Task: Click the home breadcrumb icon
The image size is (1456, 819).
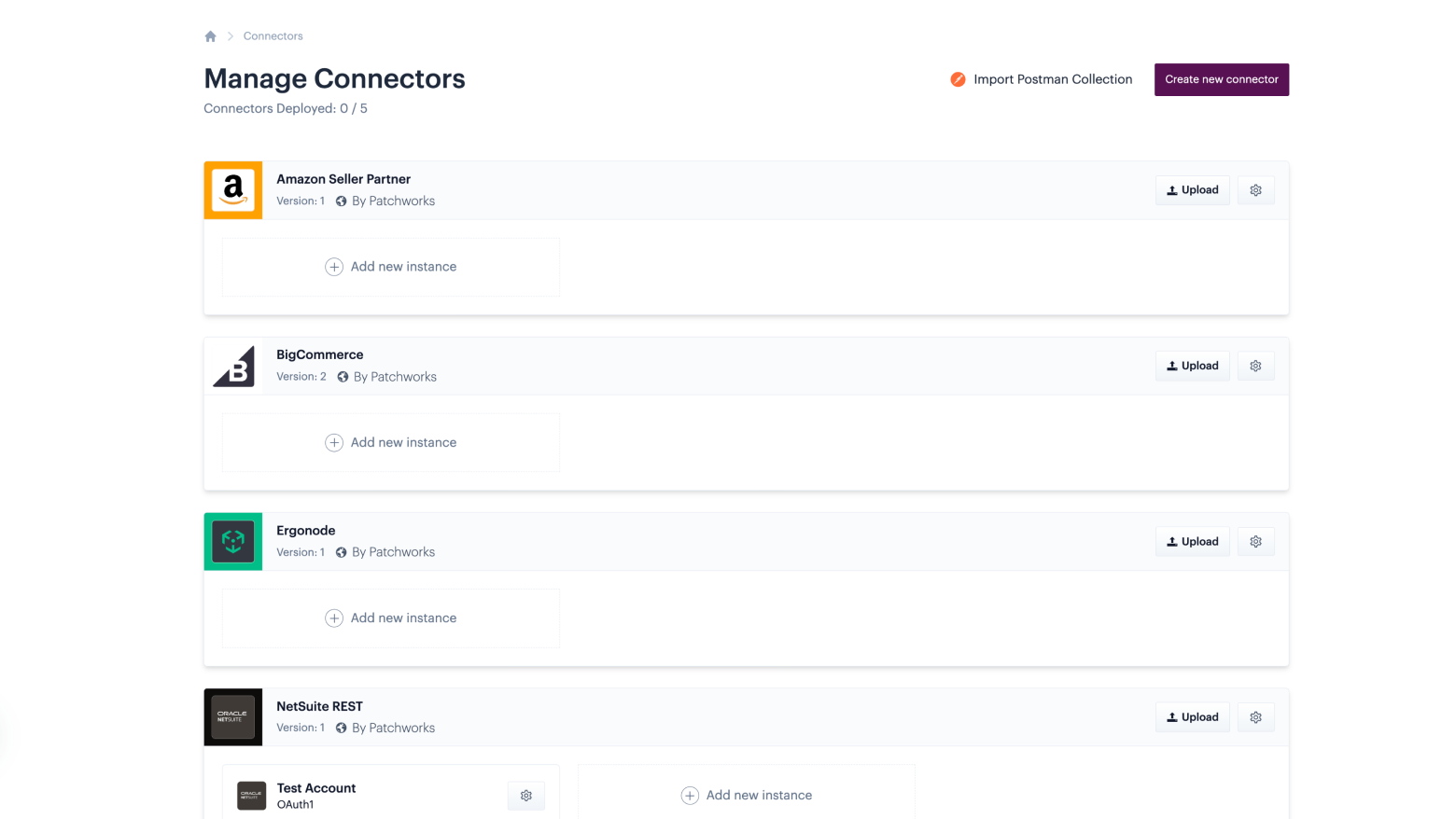Action: point(210,36)
